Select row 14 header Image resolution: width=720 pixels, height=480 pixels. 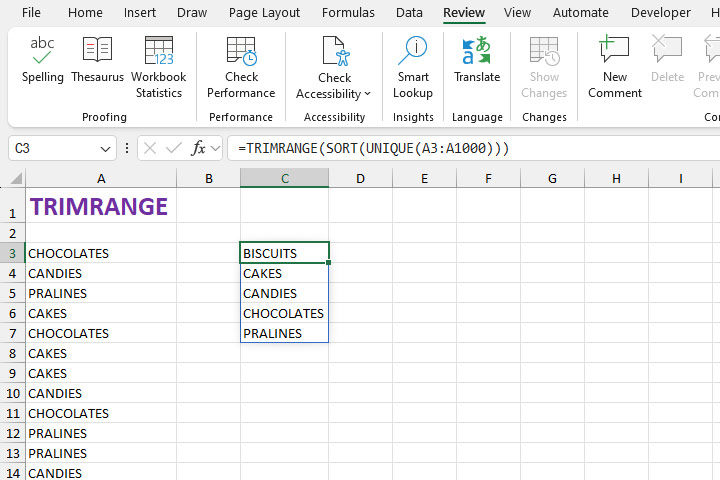[12, 472]
